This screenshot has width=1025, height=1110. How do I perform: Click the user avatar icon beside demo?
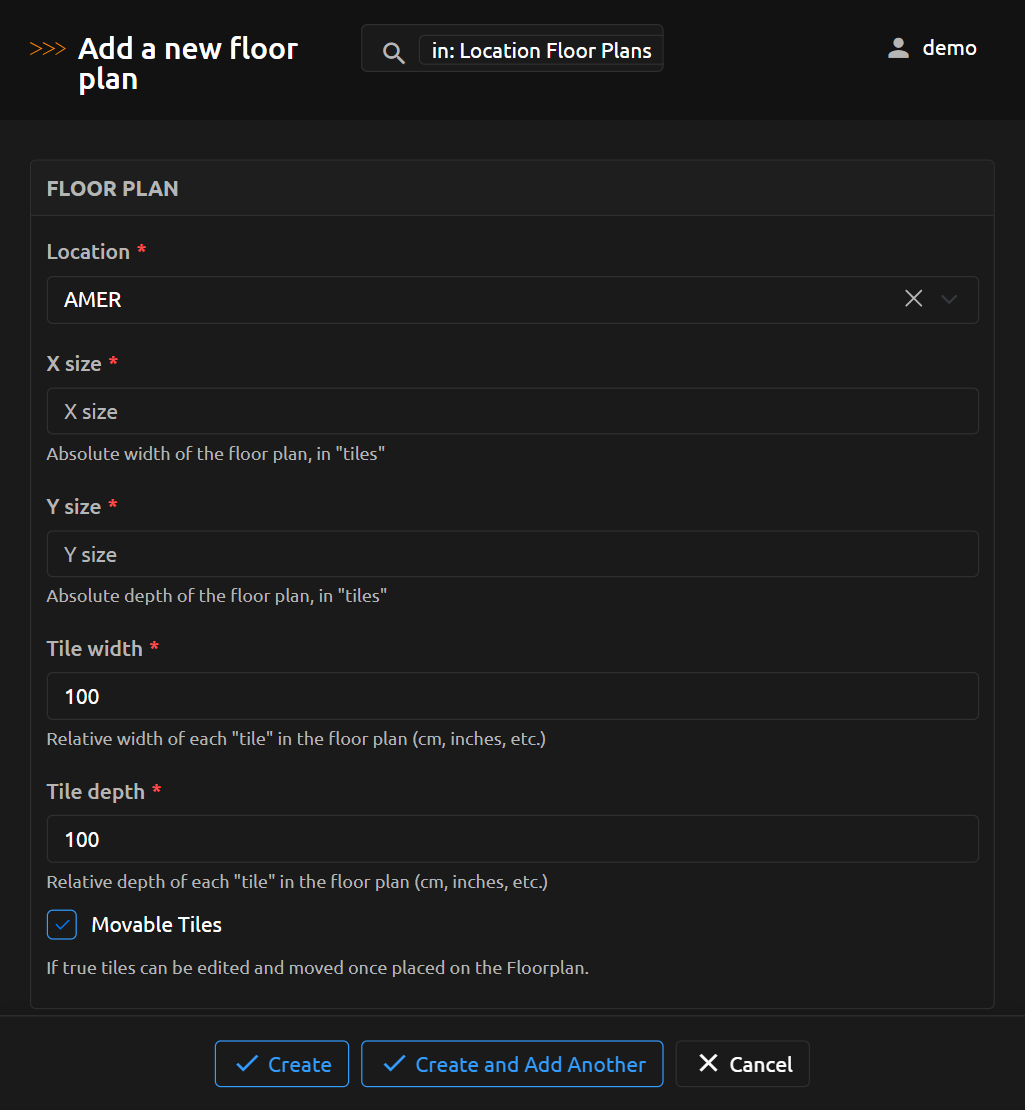click(x=898, y=48)
